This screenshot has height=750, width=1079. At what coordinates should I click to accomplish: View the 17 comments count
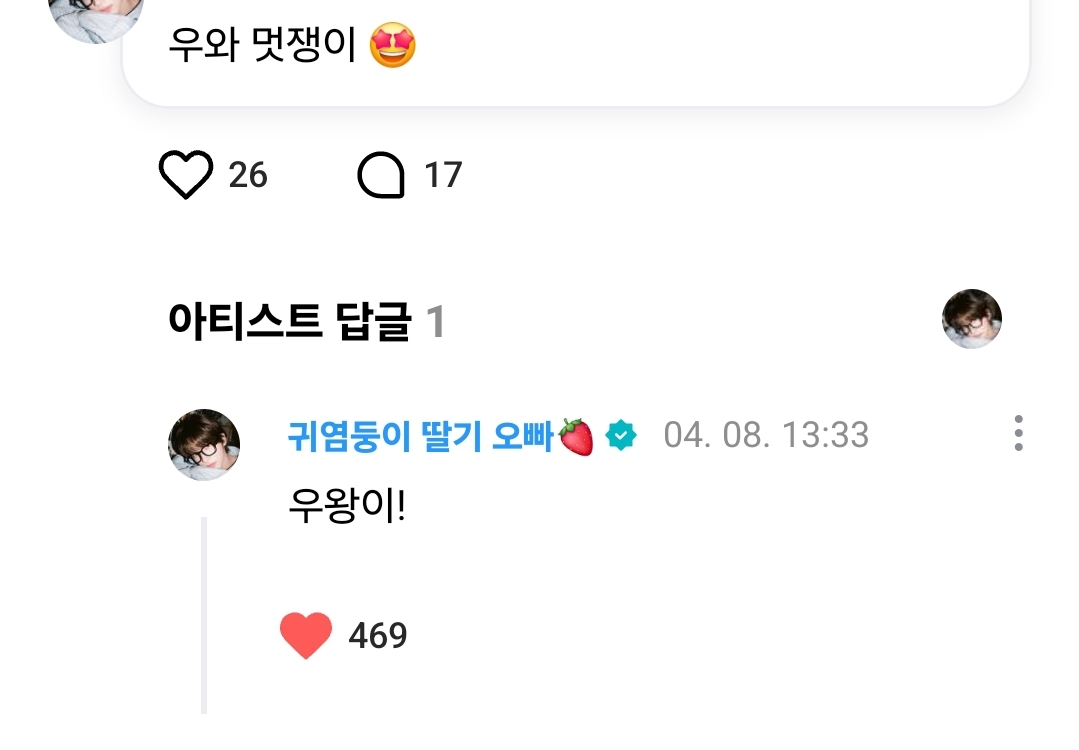tap(443, 176)
